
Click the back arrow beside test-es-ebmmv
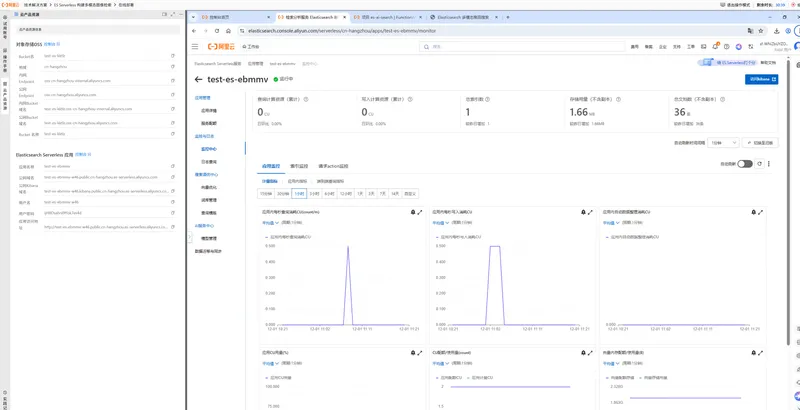tap(198, 80)
